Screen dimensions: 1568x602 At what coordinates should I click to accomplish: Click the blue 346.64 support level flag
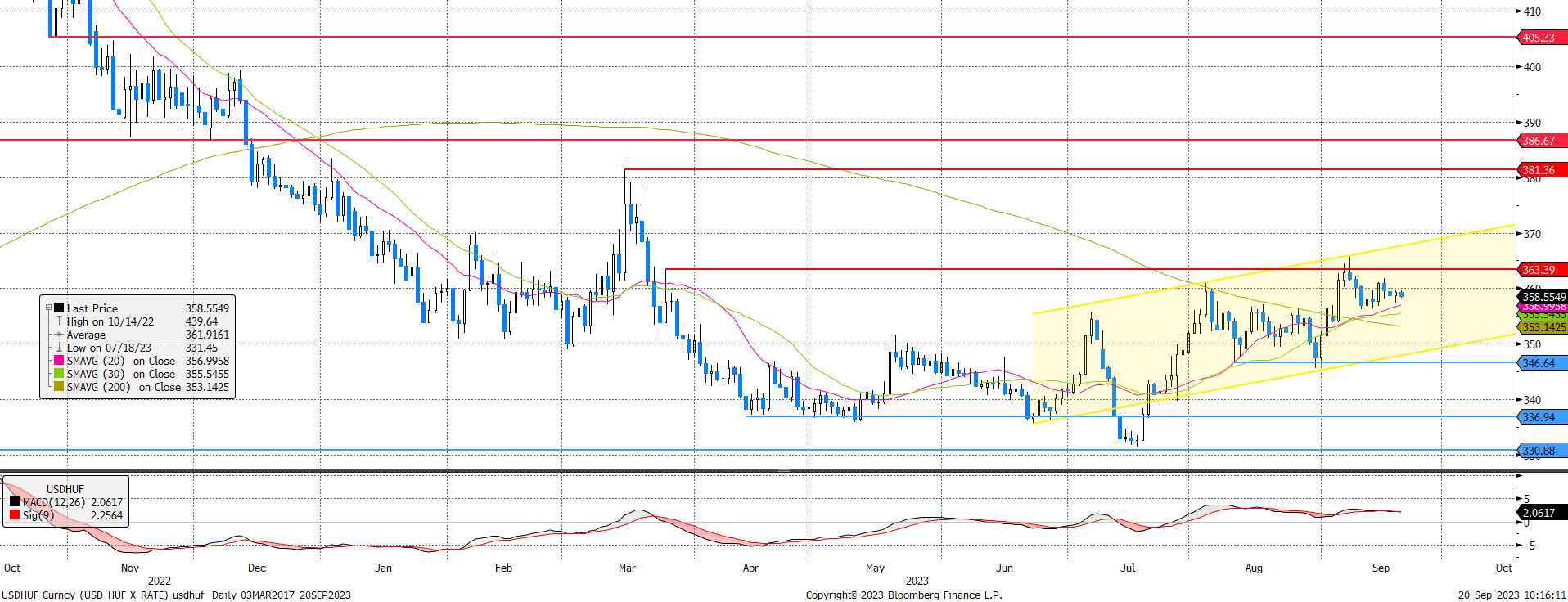coord(1542,363)
